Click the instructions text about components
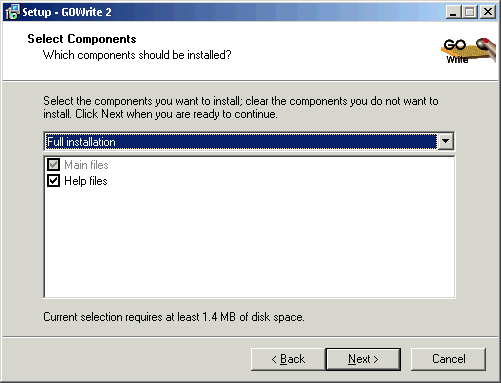 pyautogui.click(x=241, y=107)
